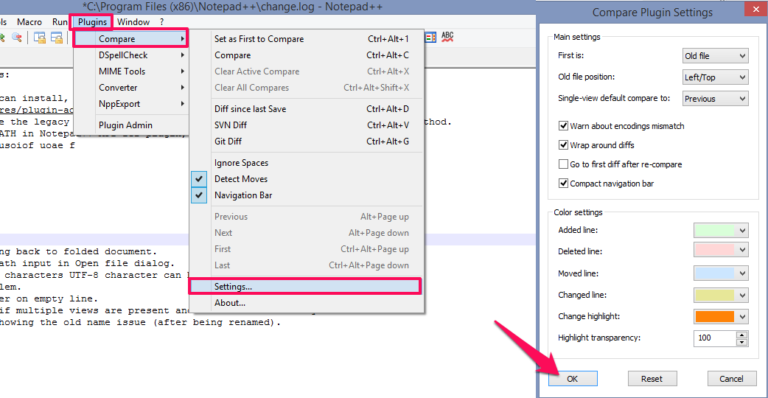Click the compare navigation bar toolbar icon
This screenshot has height=398, width=768.
pyautogui.click(x=431, y=37)
